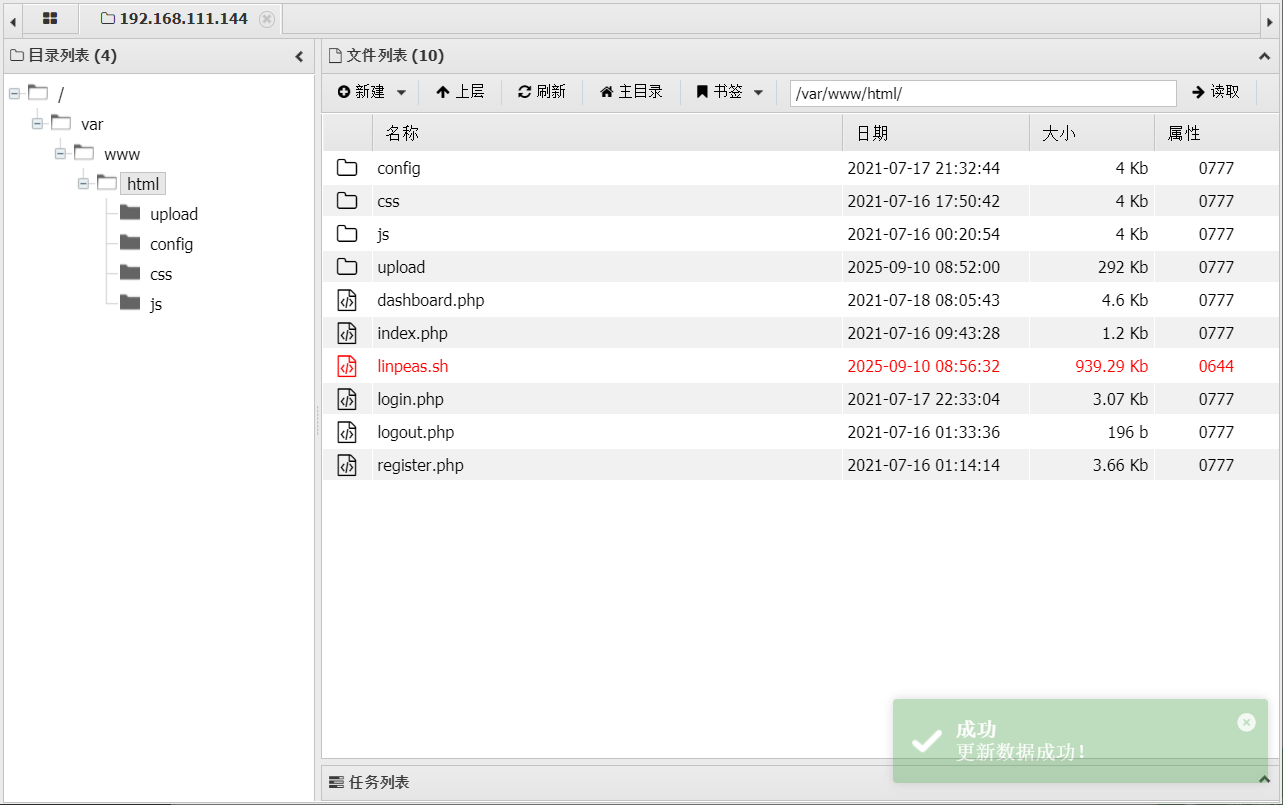1283x805 pixels.
Task: Collapse the var tree node
Action: point(37,123)
